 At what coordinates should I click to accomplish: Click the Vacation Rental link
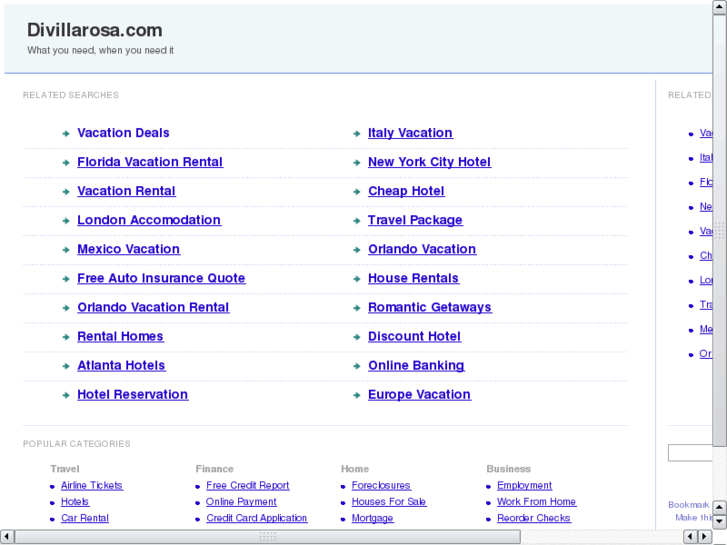coord(126,191)
